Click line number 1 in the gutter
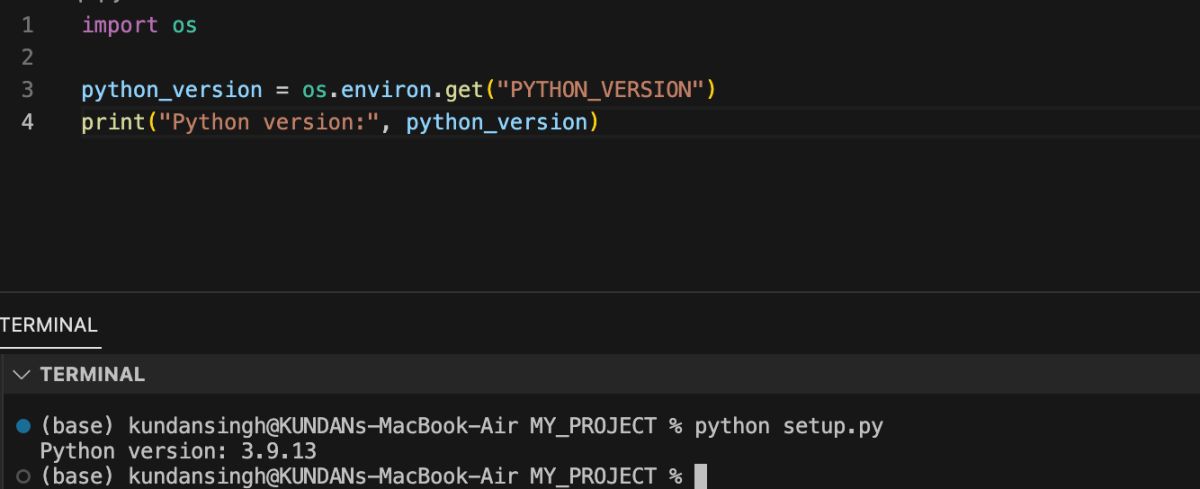The image size is (1200, 489). pos(27,25)
